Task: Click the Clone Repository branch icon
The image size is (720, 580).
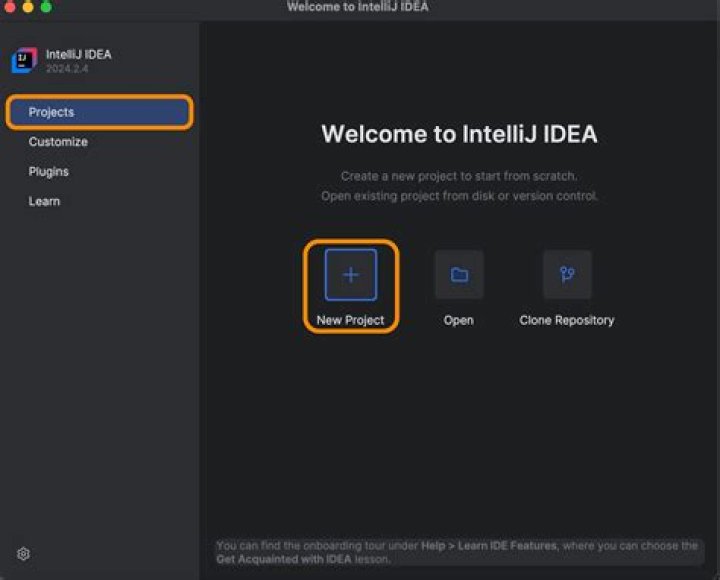Action: [x=567, y=275]
